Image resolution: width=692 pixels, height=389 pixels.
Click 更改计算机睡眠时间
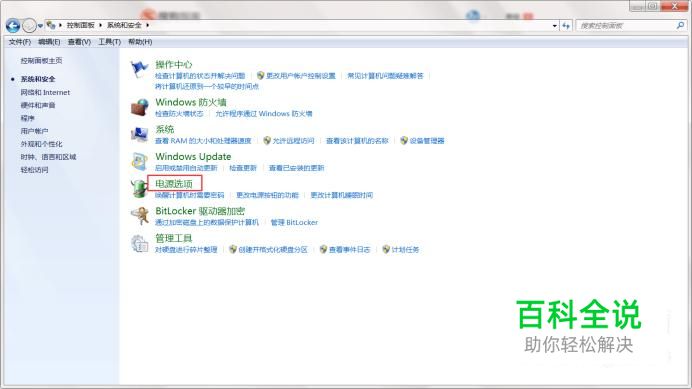342,195
